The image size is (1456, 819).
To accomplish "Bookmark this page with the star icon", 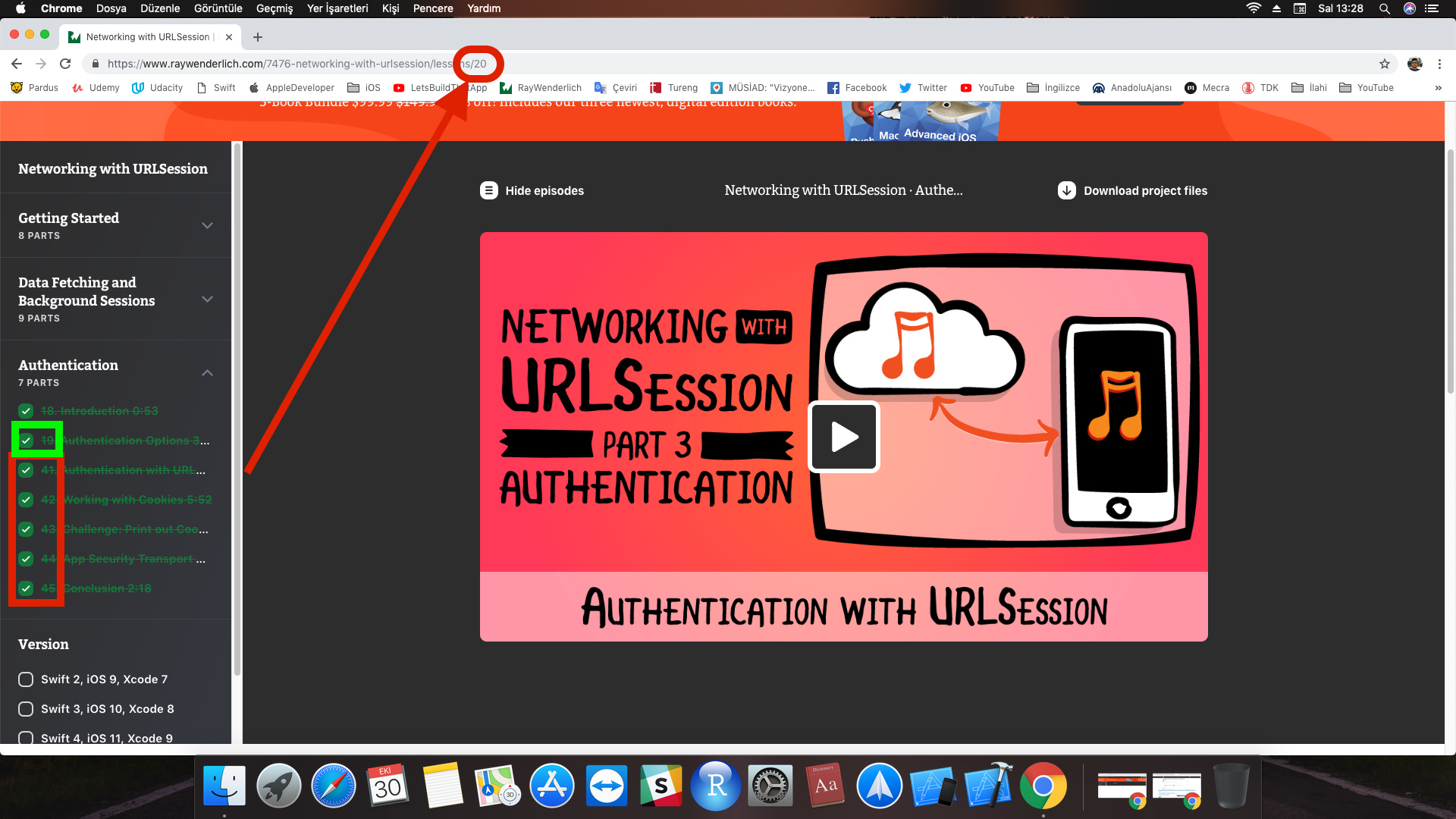I will (1385, 64).
